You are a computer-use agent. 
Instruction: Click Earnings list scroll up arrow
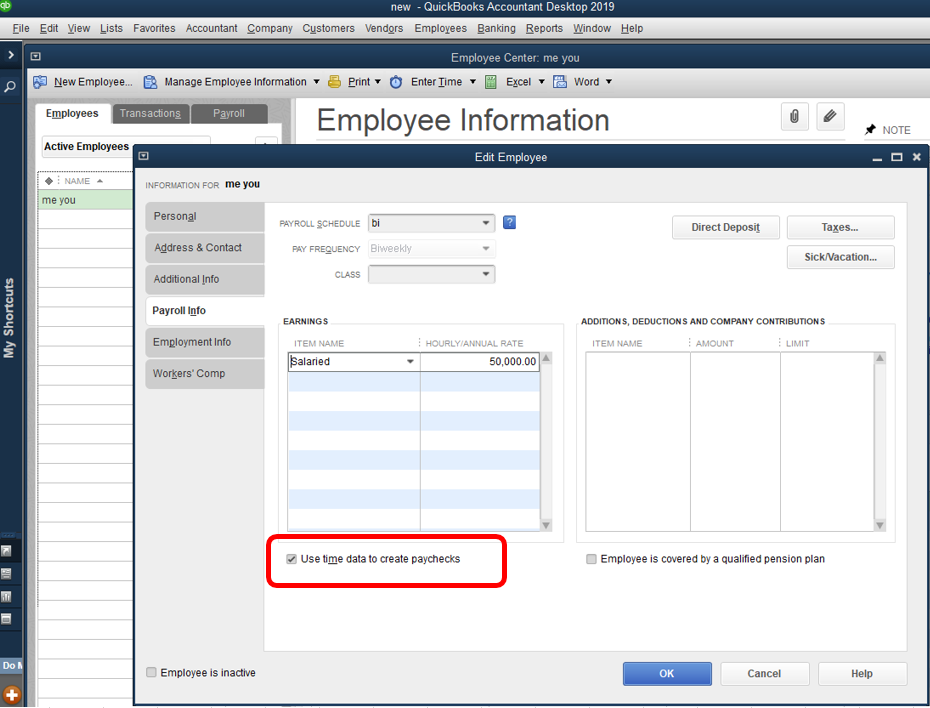(546, 358)
